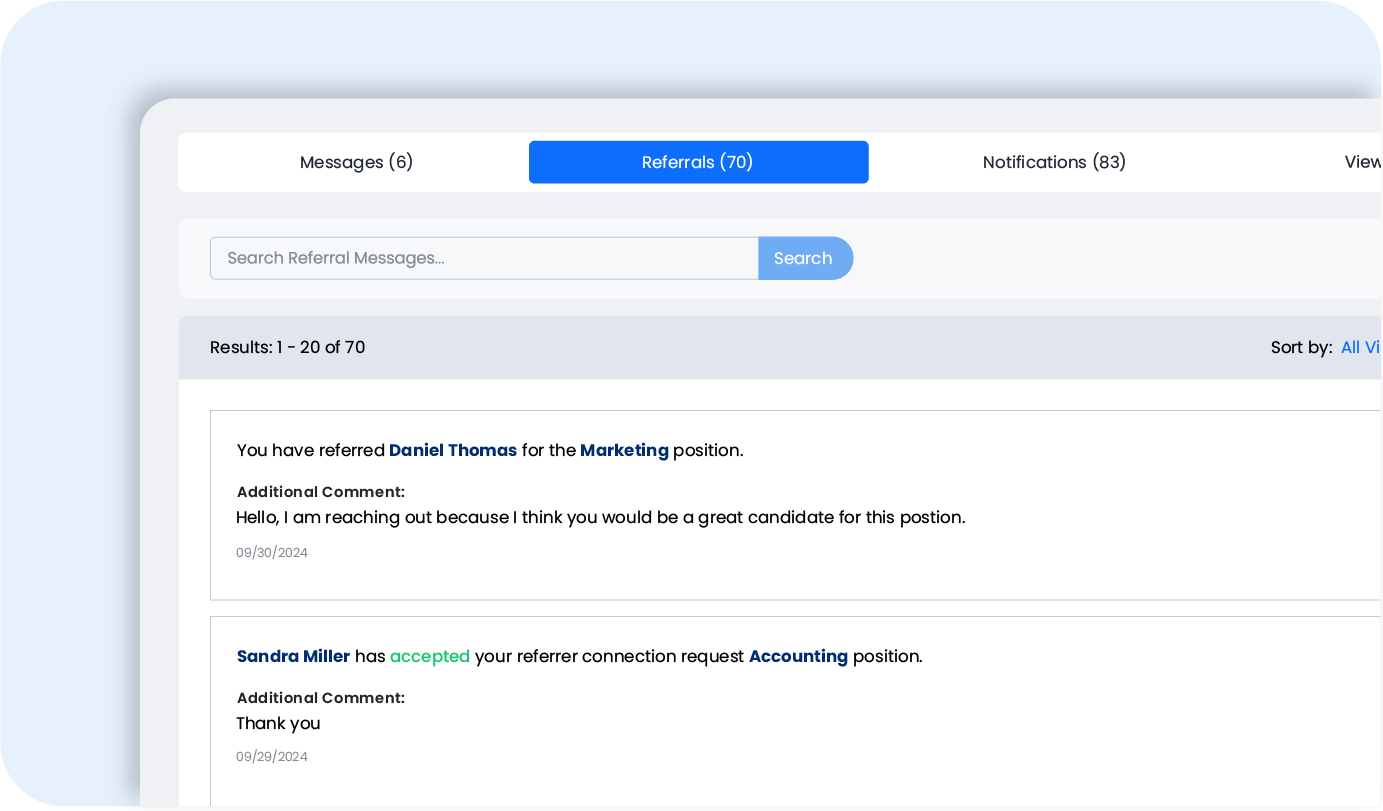Screen dimensions: 1383x811
Task: Click the Results 1-20 of 70 label
Action: click(287, 347)
